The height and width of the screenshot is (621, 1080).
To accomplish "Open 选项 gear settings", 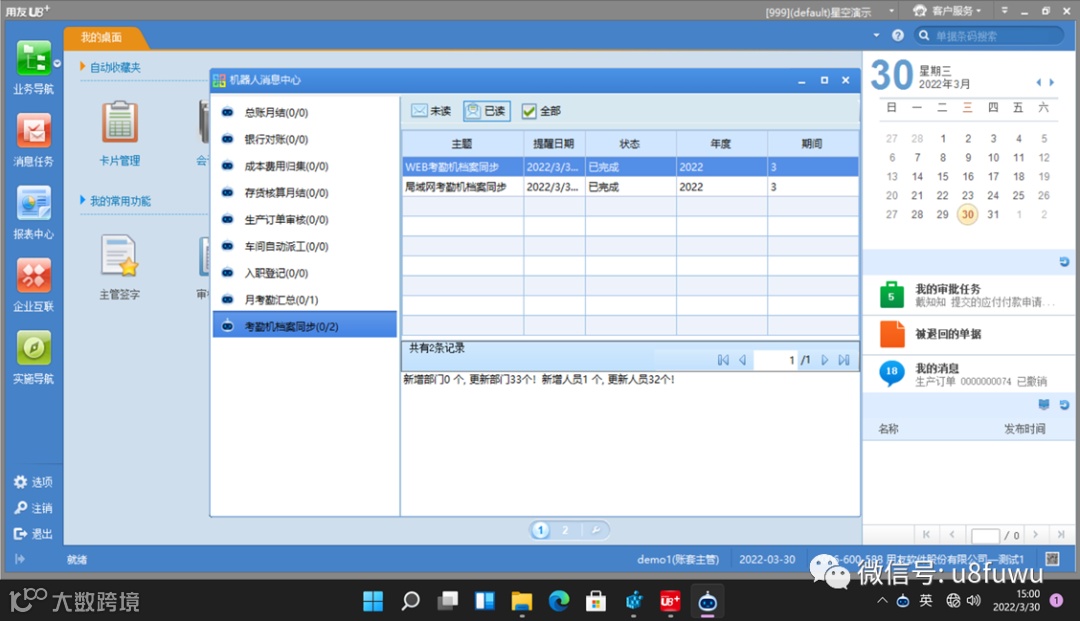I will (33, 482).
